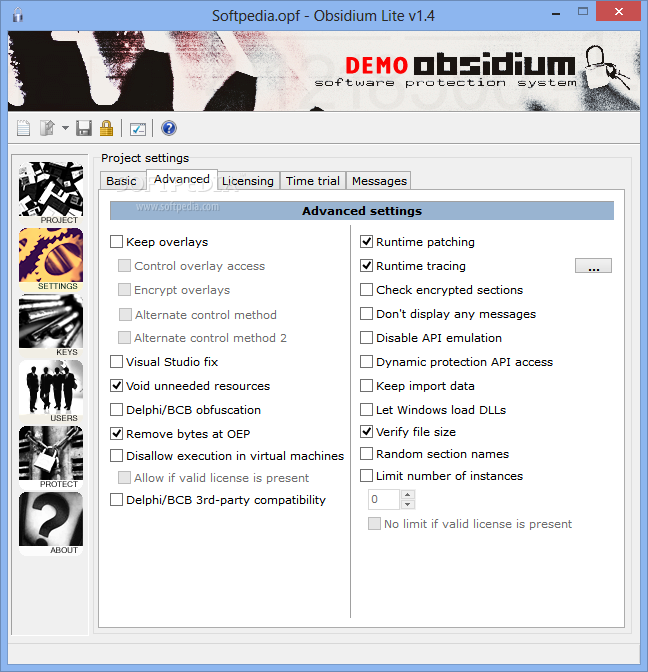Switch to the Basic tab
648x672 pixels.
[122, 181]
